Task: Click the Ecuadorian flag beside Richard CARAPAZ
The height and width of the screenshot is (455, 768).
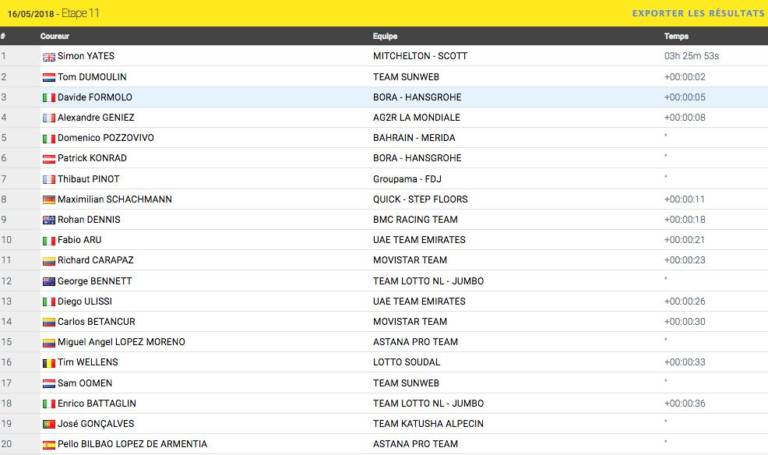Action: pyautogui.click(x=49, y=261)
